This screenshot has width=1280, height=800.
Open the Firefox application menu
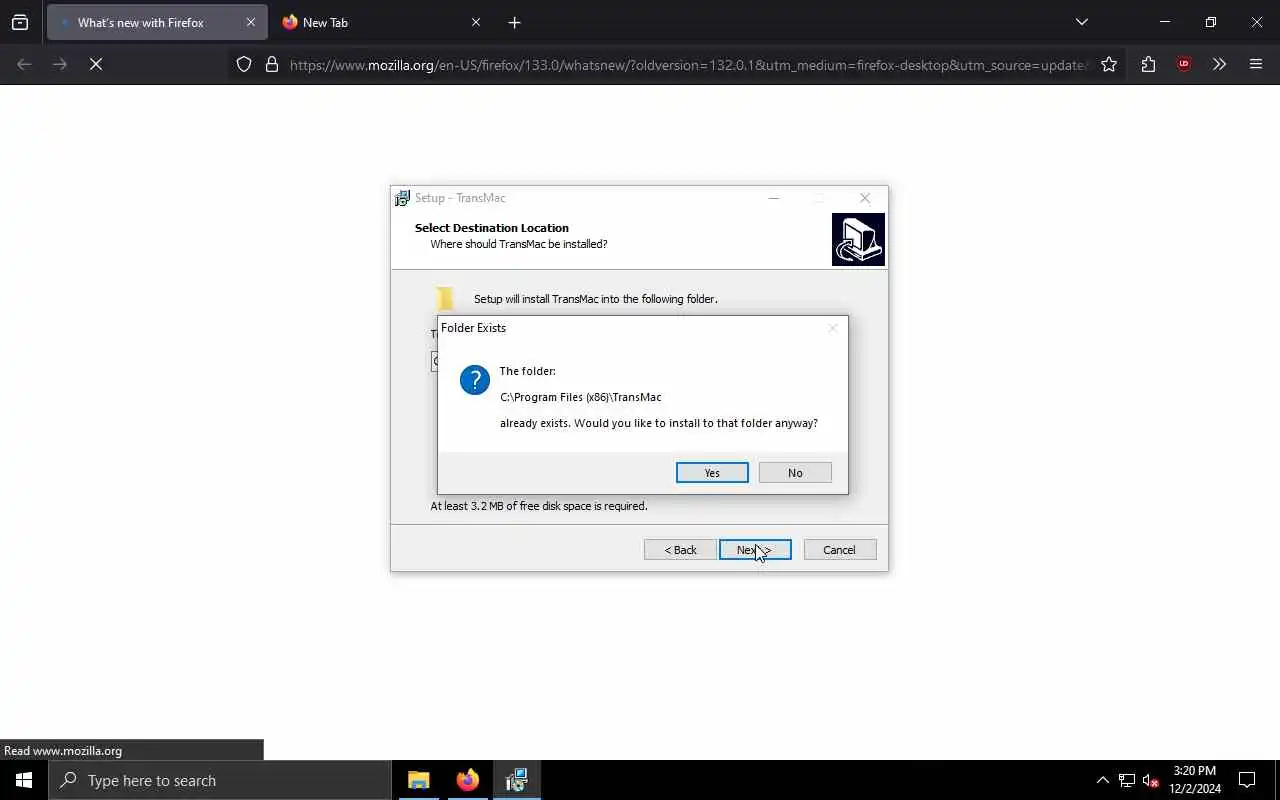point(1256,64)
